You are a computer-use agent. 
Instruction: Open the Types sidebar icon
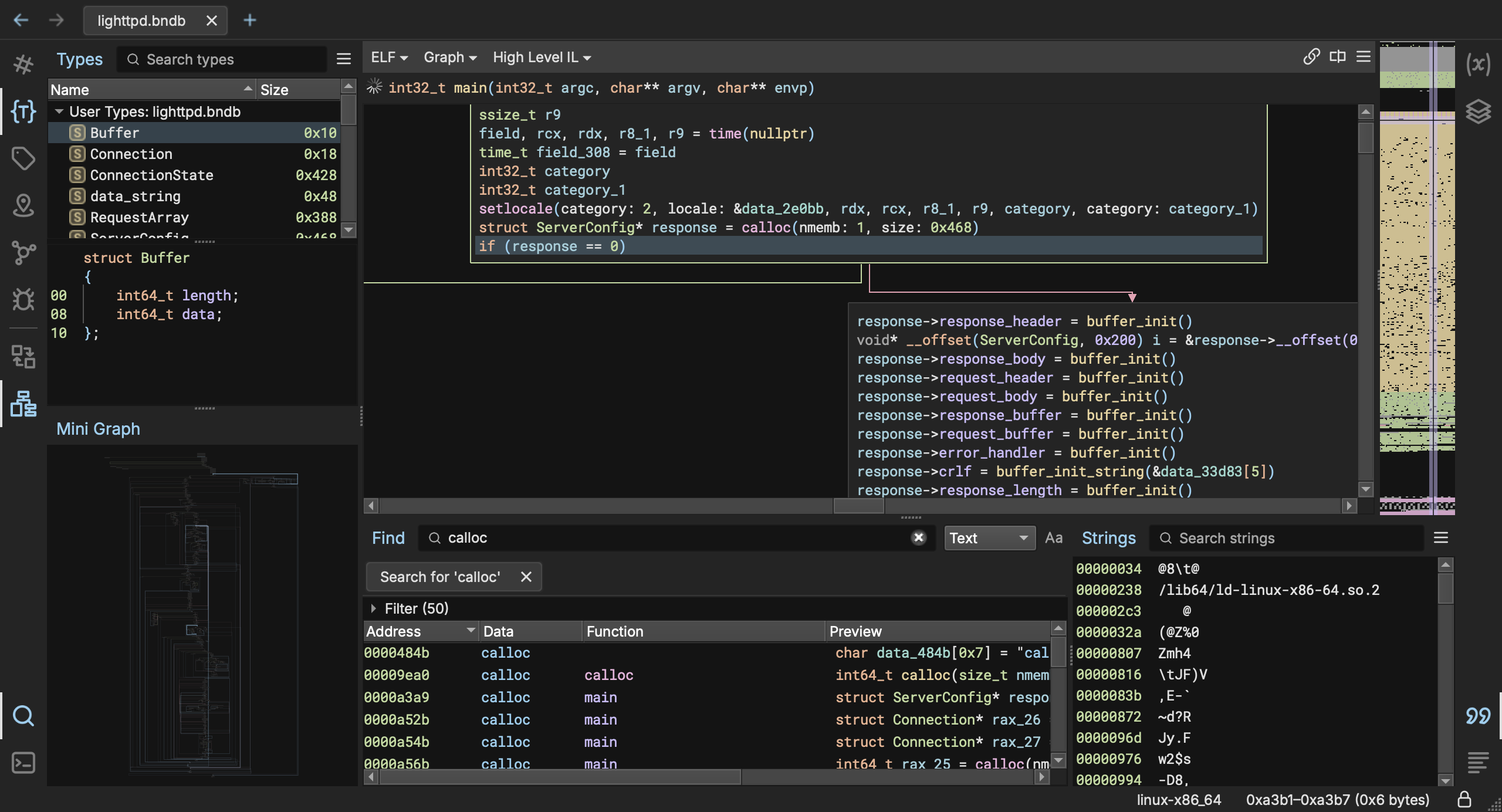(23, 111)
